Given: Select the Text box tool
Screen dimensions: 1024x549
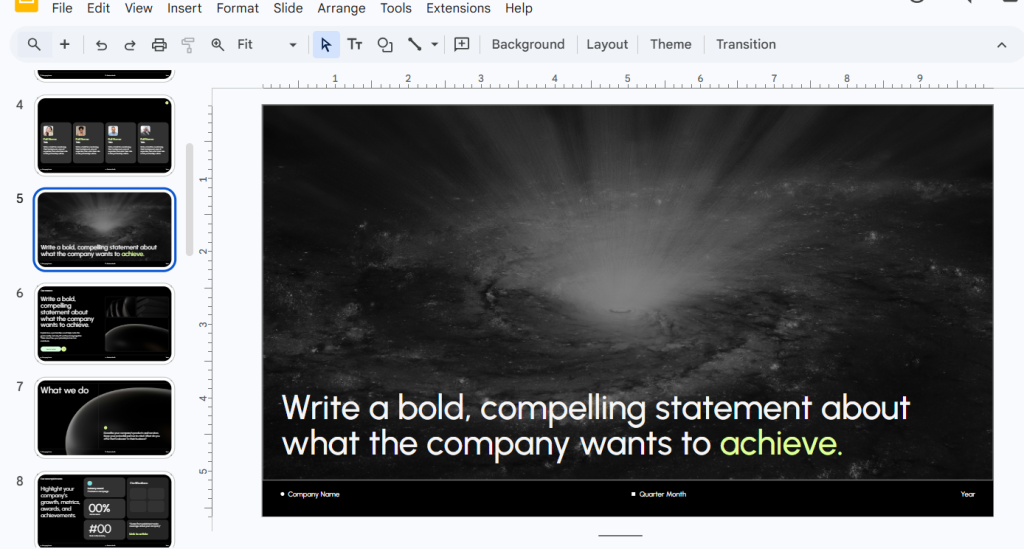Looking at the screenshot, I should point(355,44).
